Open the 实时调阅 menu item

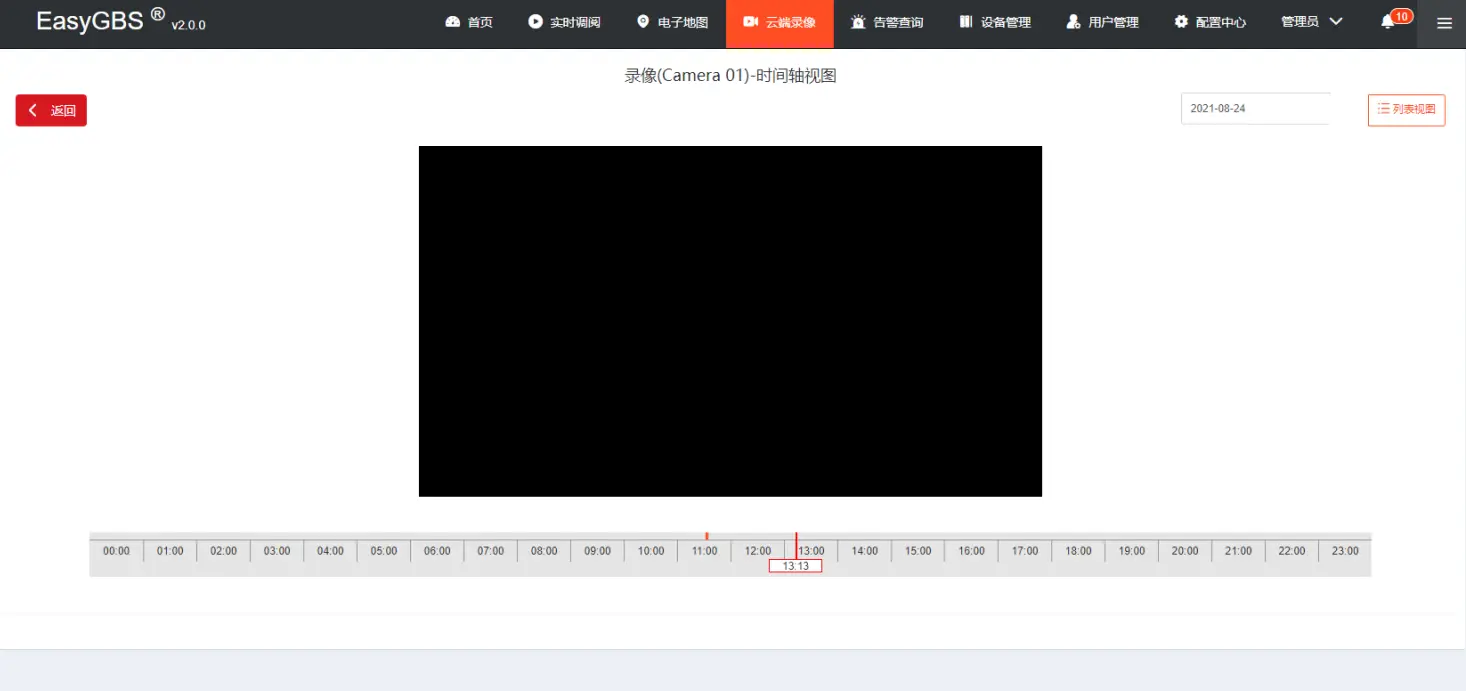[575, 22]
